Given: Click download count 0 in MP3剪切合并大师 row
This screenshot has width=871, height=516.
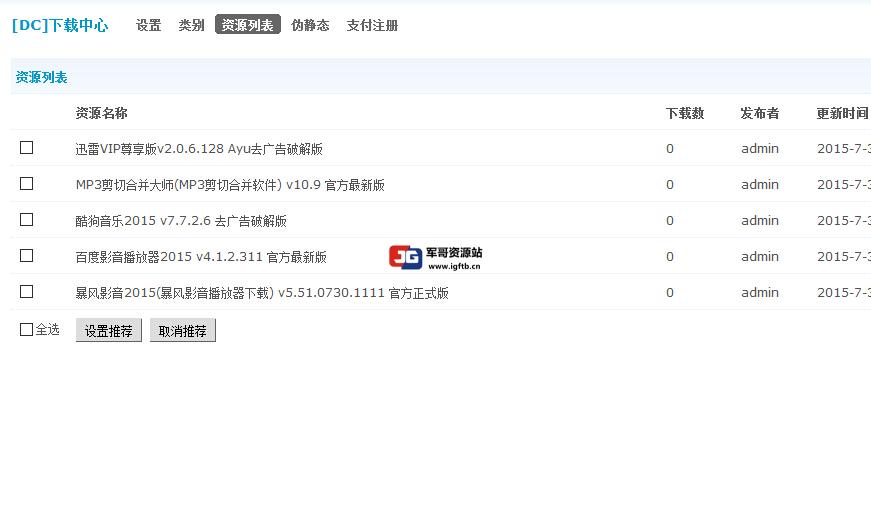Looking at the screenshot, I should [670, 184].
